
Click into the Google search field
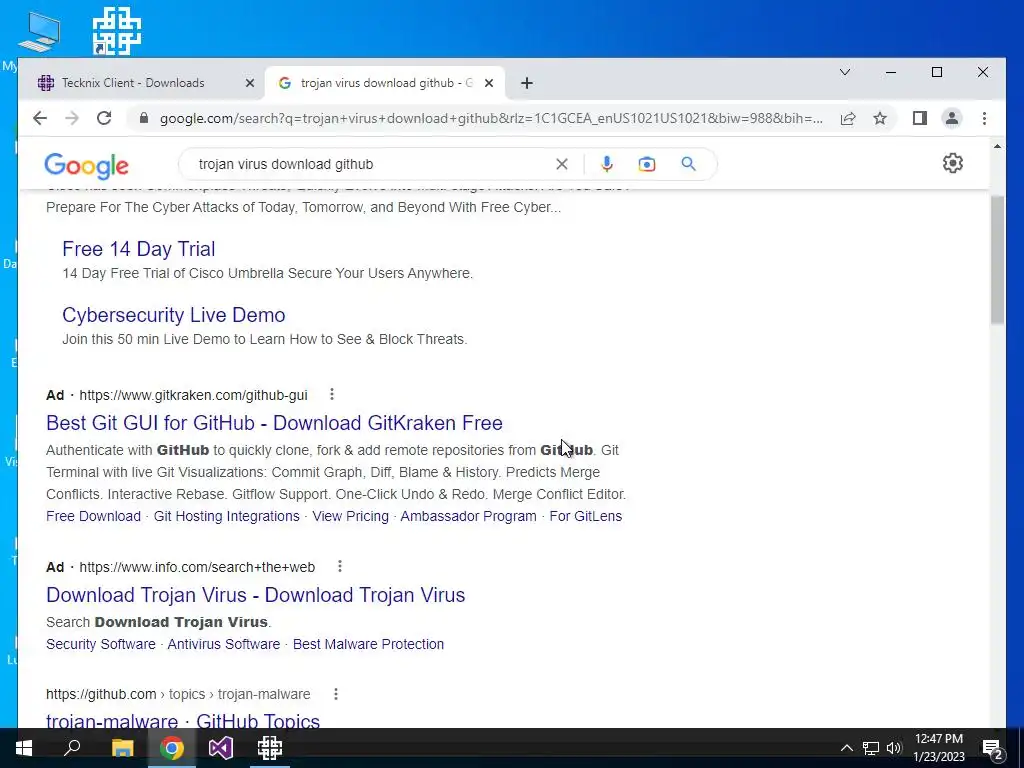click(372, 164)
